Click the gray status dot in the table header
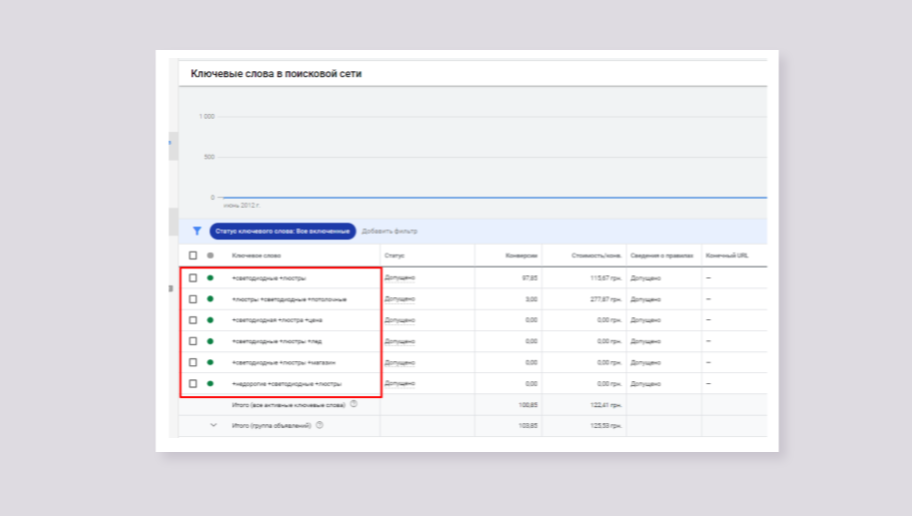This screenshot has height=516, width=912. (211, 255)
